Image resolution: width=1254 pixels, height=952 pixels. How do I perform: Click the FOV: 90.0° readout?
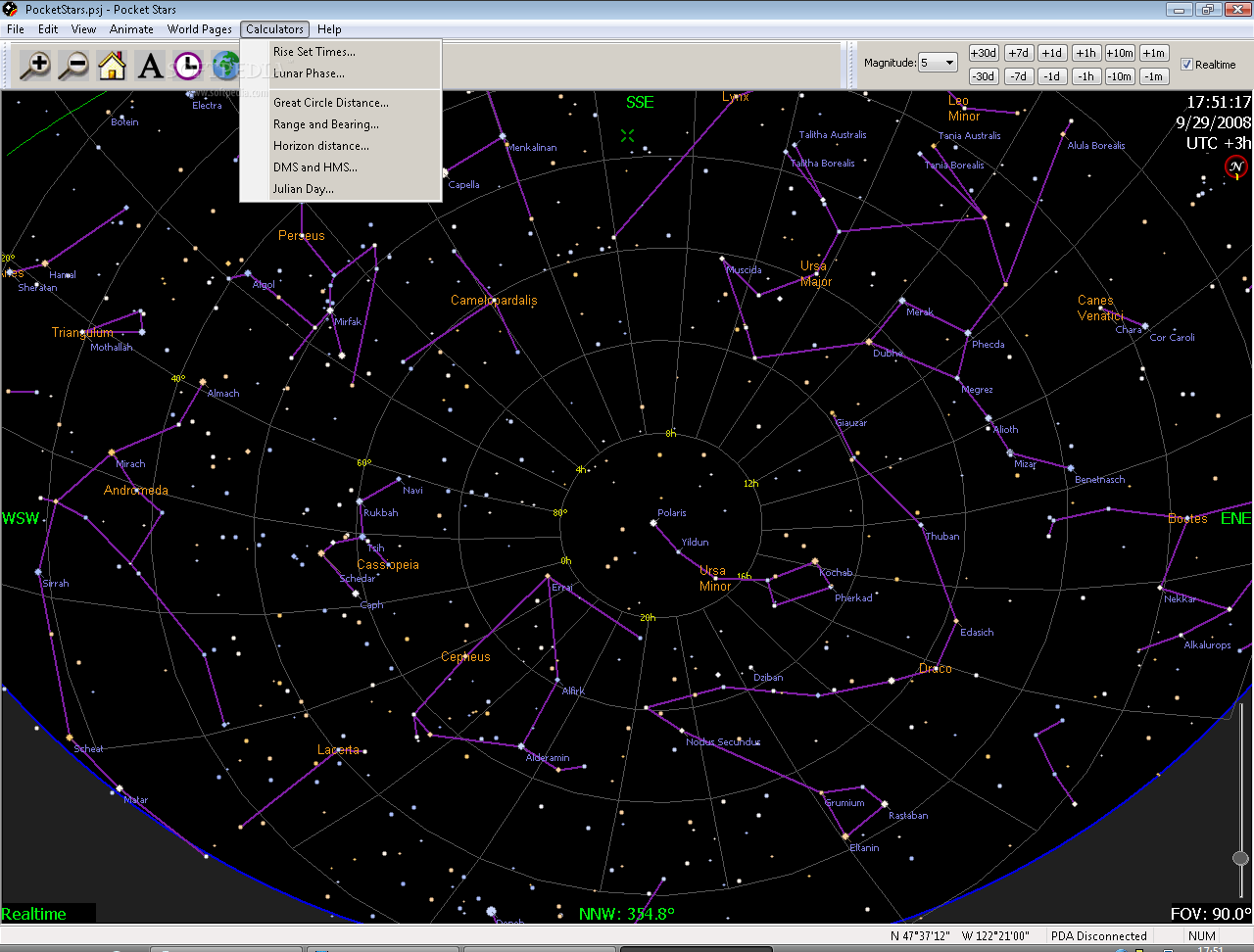1211,914
